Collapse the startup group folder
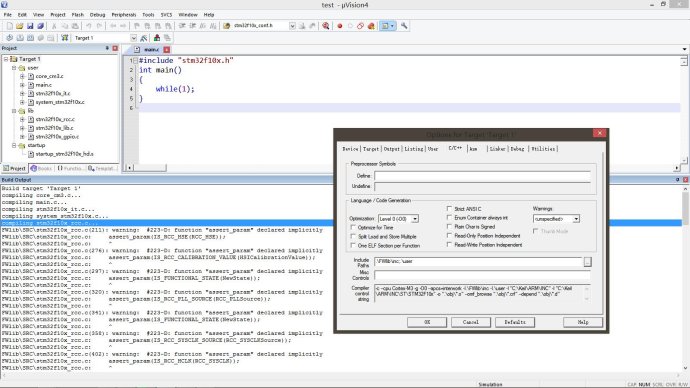The width and height of the screenshot is (690, 388). (14, 145)
